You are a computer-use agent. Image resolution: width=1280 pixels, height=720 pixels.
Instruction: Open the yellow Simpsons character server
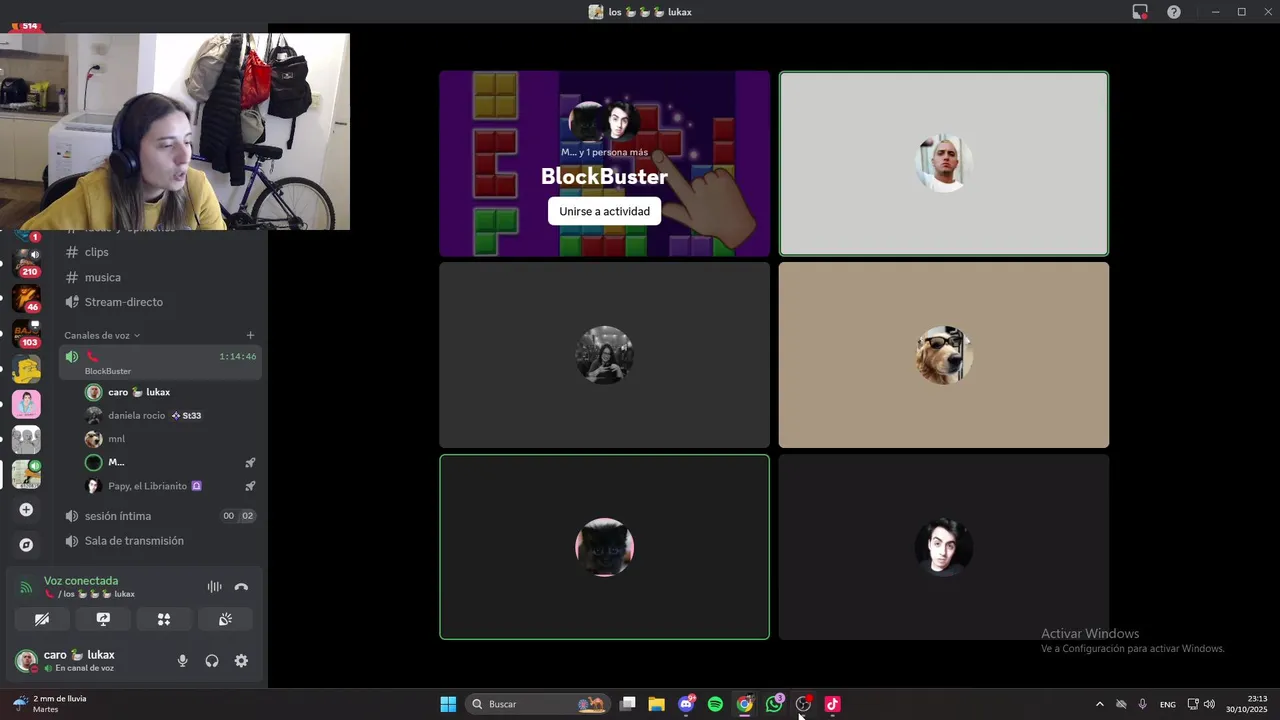coord(26,369)
